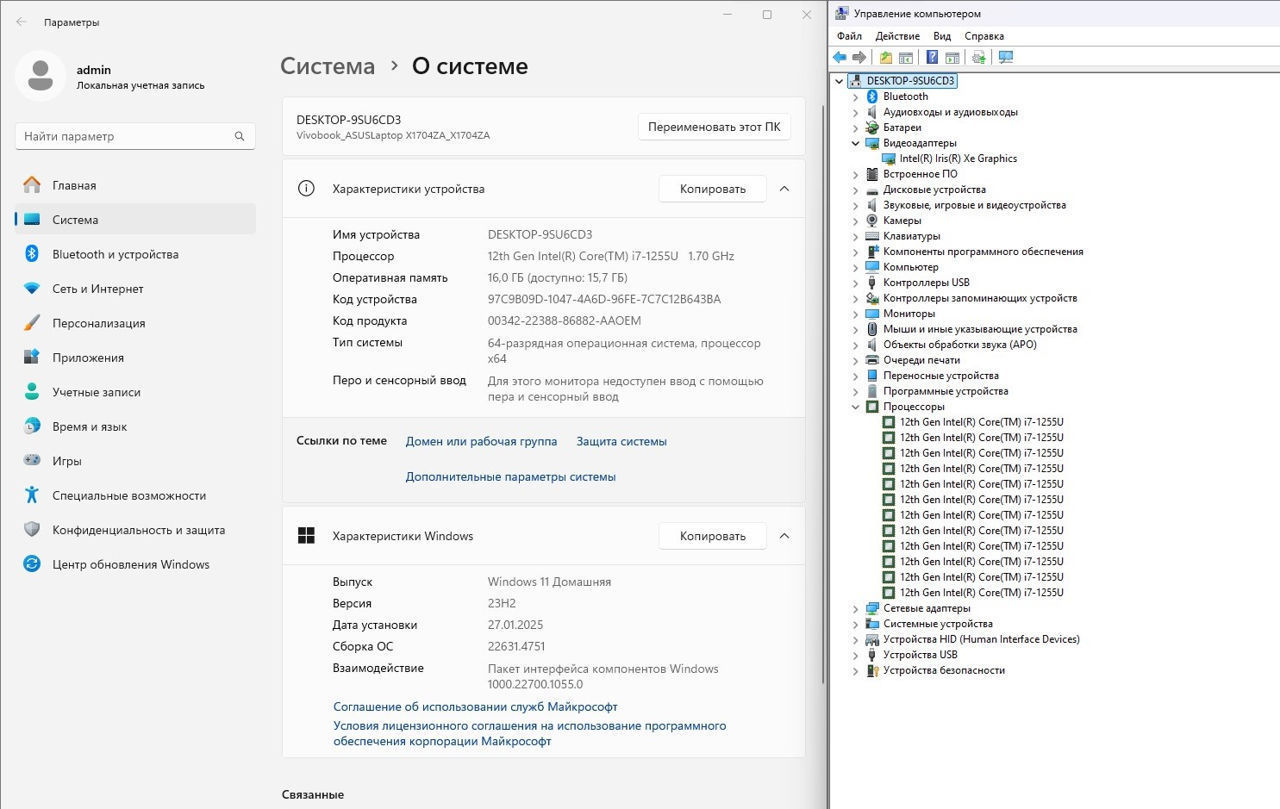Click the update driver toolbar icon

click(978, 57)
